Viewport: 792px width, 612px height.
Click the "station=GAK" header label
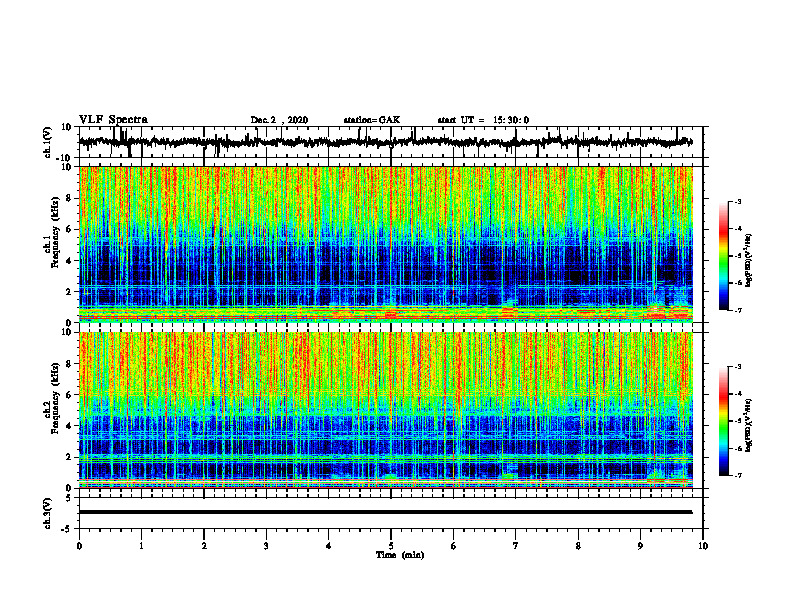click(372, 120)
